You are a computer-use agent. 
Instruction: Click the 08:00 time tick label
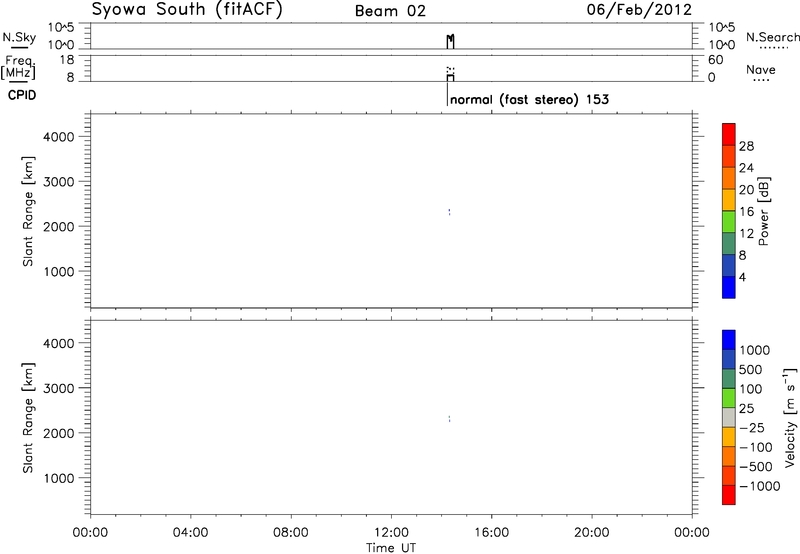pyautogui.click(x=291, y=533)
